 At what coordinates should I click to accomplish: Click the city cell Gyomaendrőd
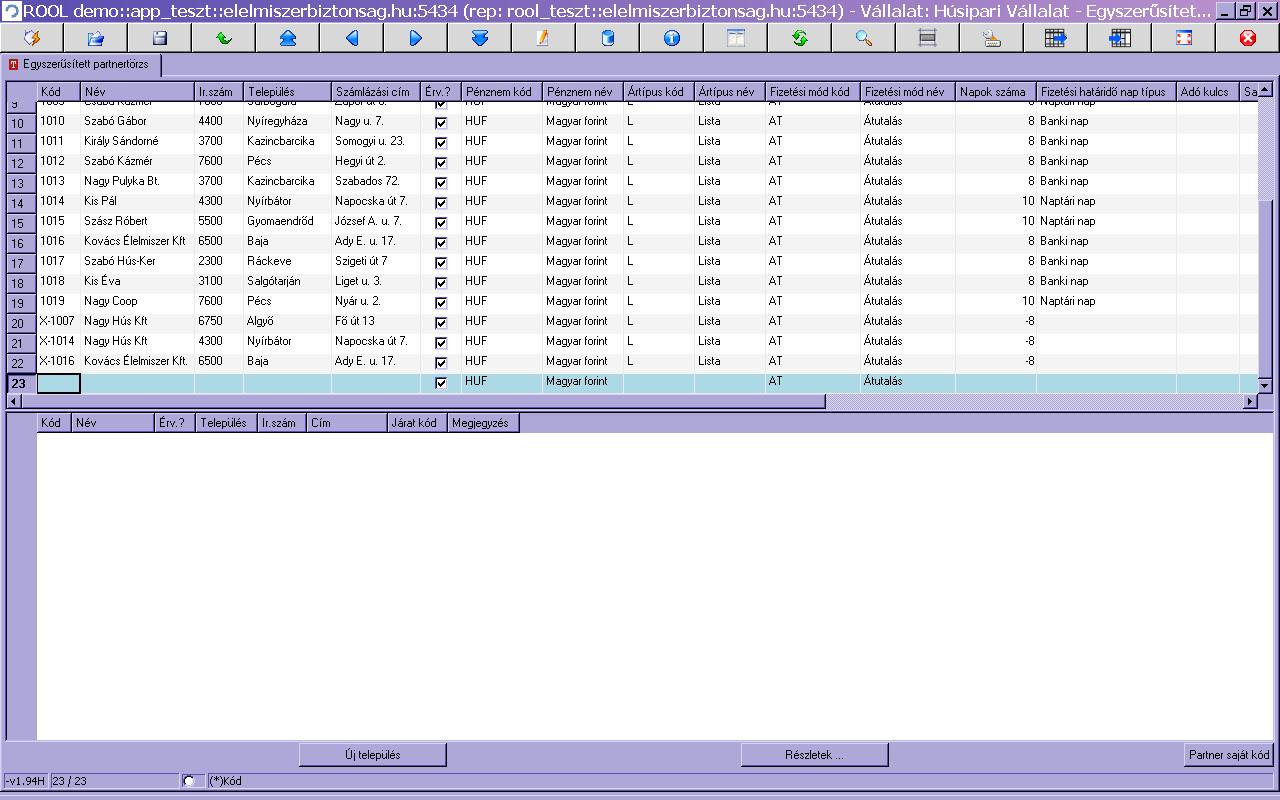click(287, 221)
